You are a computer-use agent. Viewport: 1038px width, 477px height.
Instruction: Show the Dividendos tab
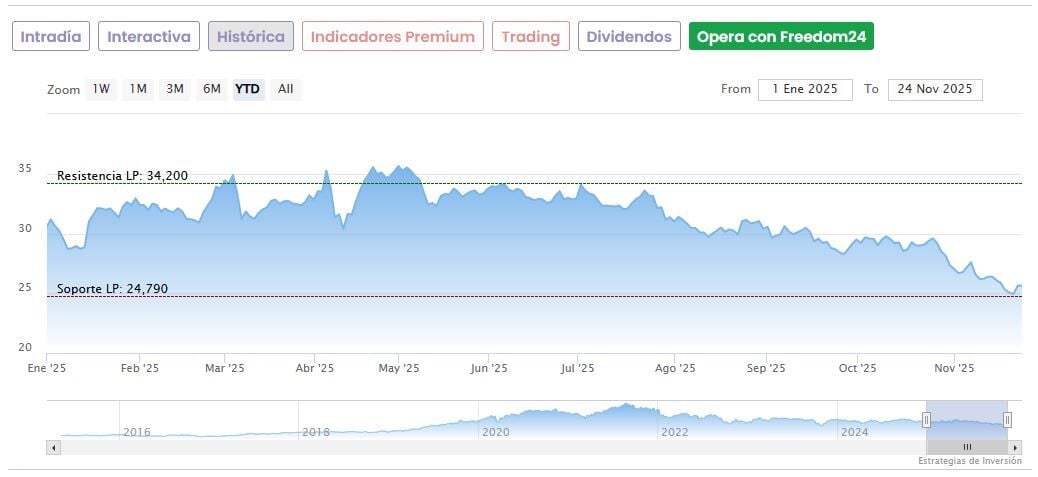629,37
